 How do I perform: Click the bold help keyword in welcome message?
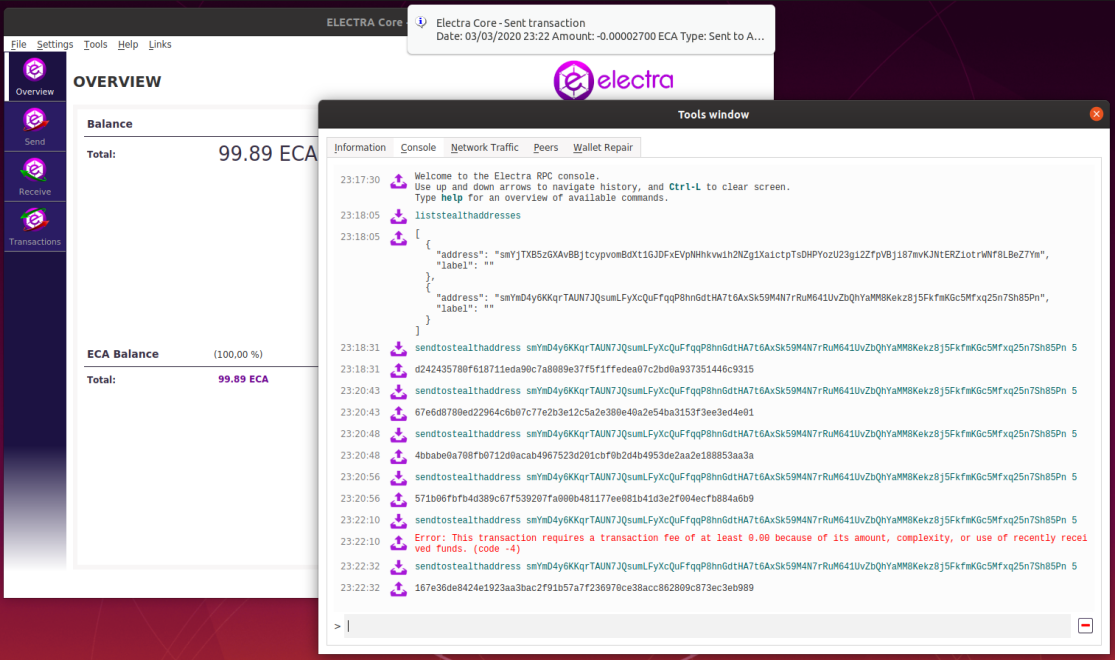click(x=452, y=198)
